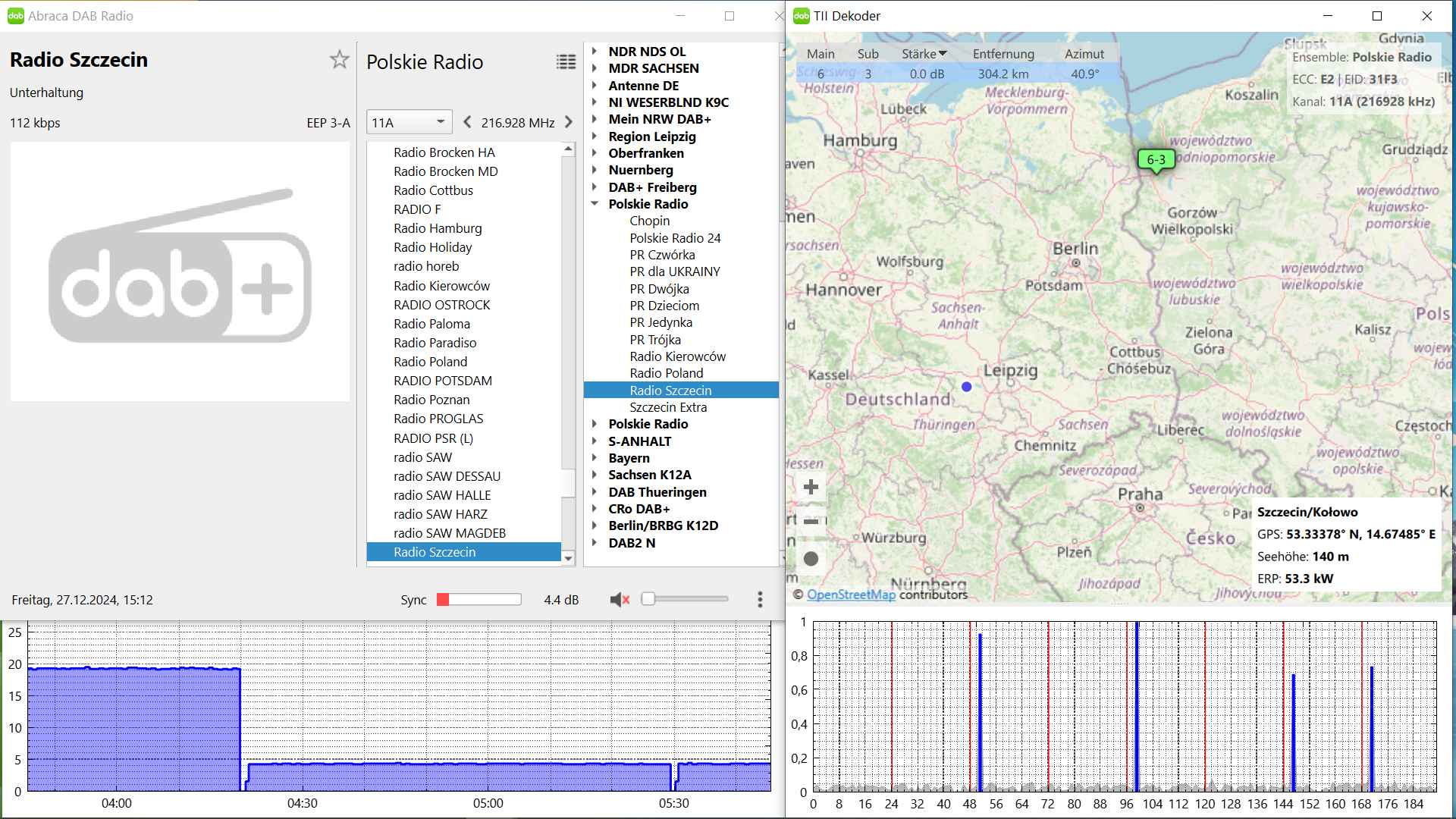The image size is (1456, 819).
Task: Zoom out on the map with the minus button
Action: point(811,522)
